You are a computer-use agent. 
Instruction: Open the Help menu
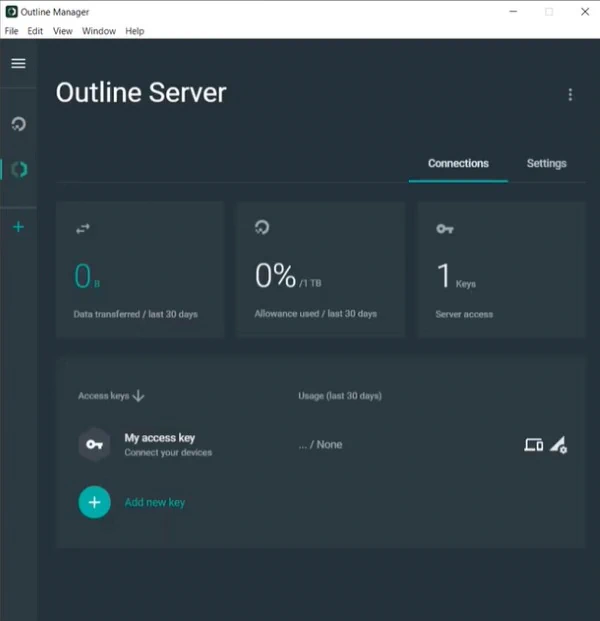point(135,31)
